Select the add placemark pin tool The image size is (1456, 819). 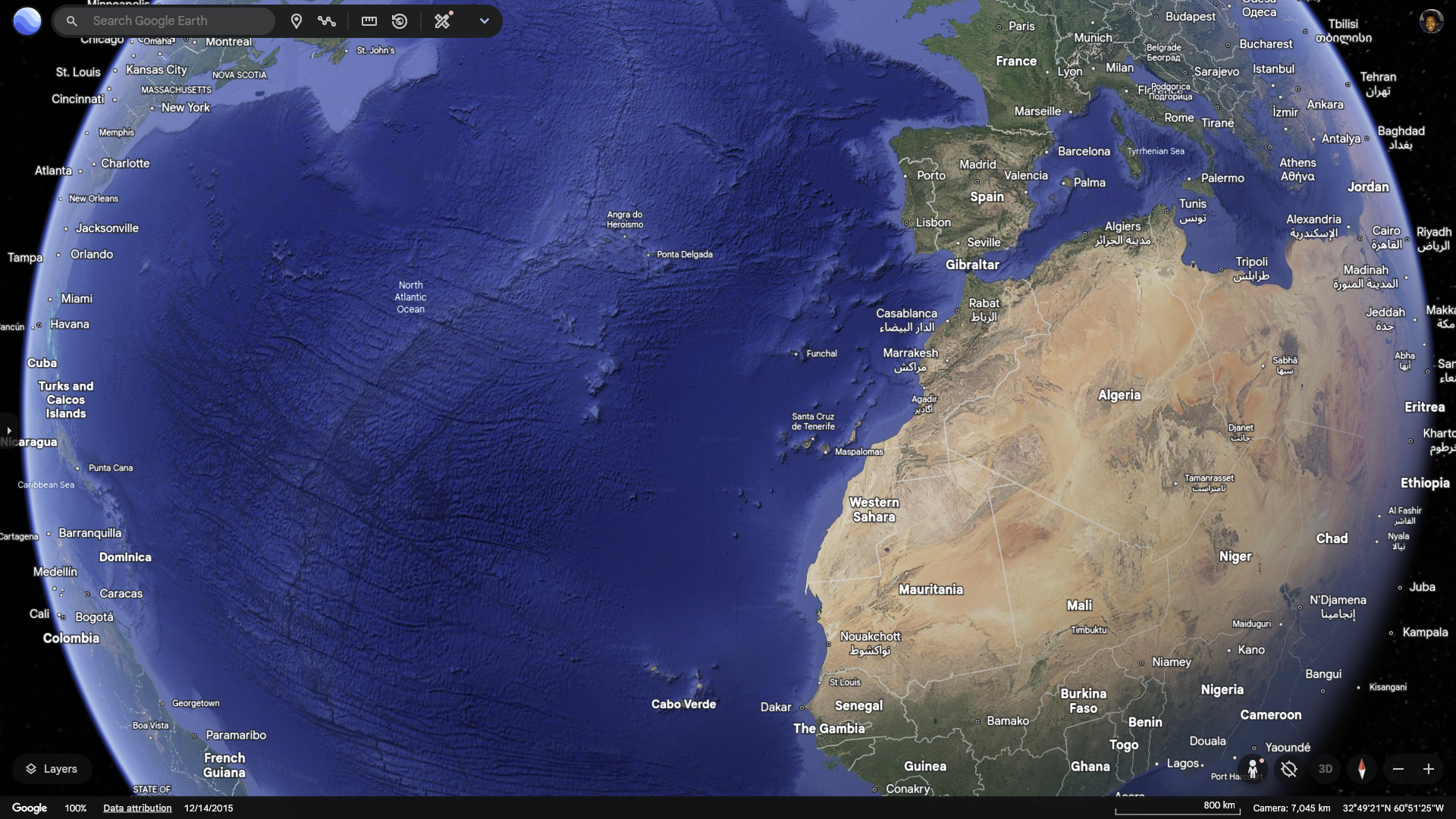[297, 21]
